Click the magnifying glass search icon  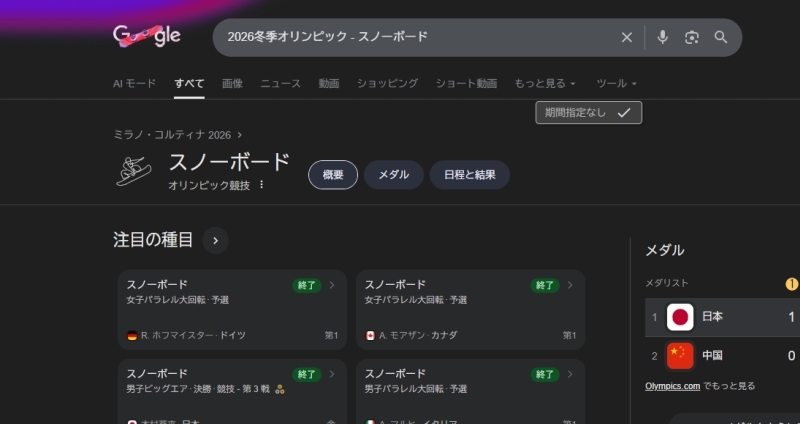click(721, 37)
